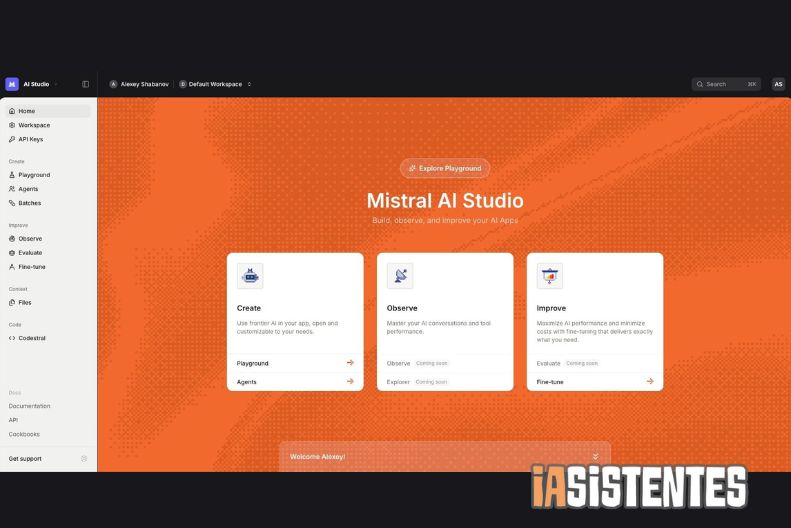This screenshot has width=791, height=528.
Task: Click Observe row in Observe card
Action: coord(445,363)
